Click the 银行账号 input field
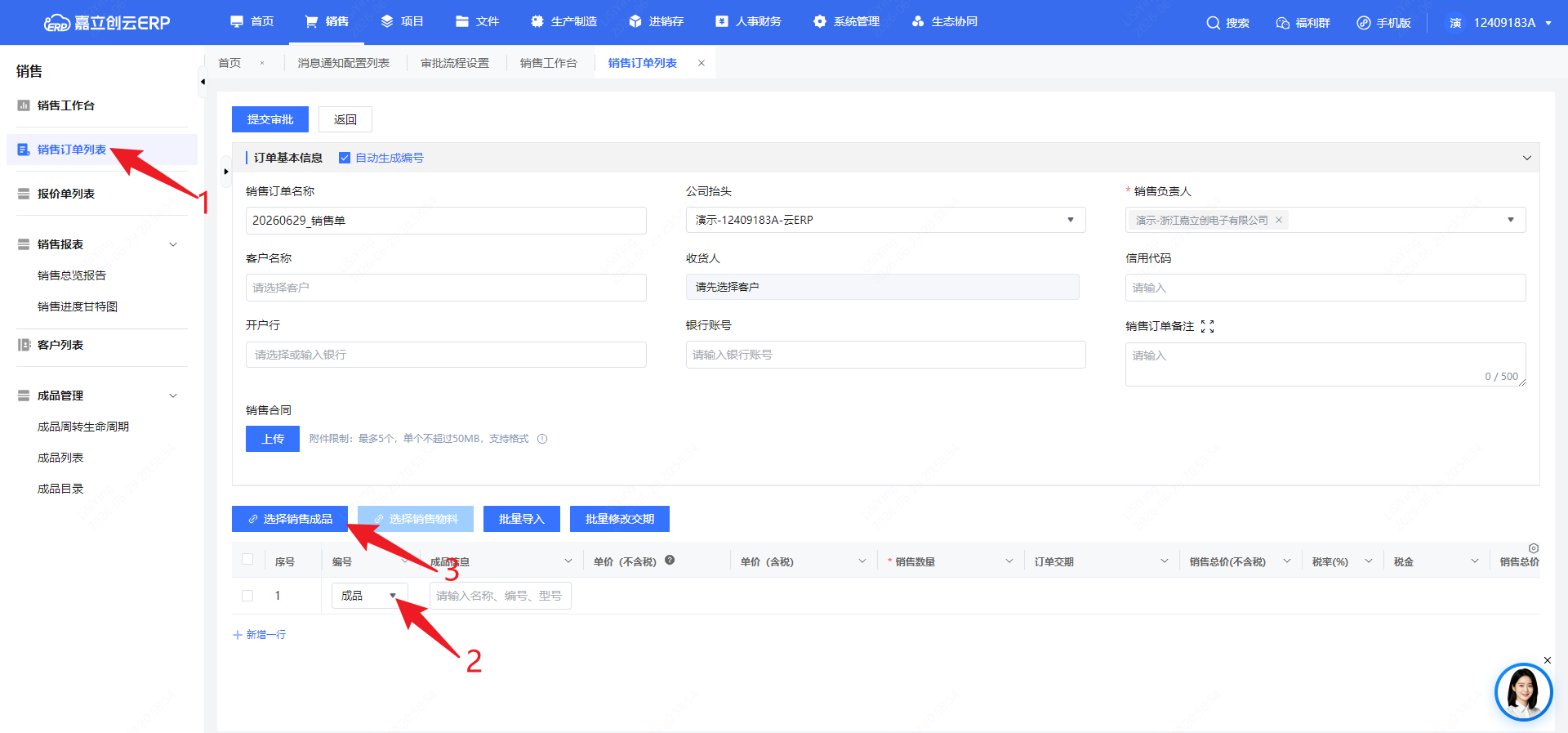This screenshot has height=733, width=1568. pyautogui.click(x=885, y=355)
